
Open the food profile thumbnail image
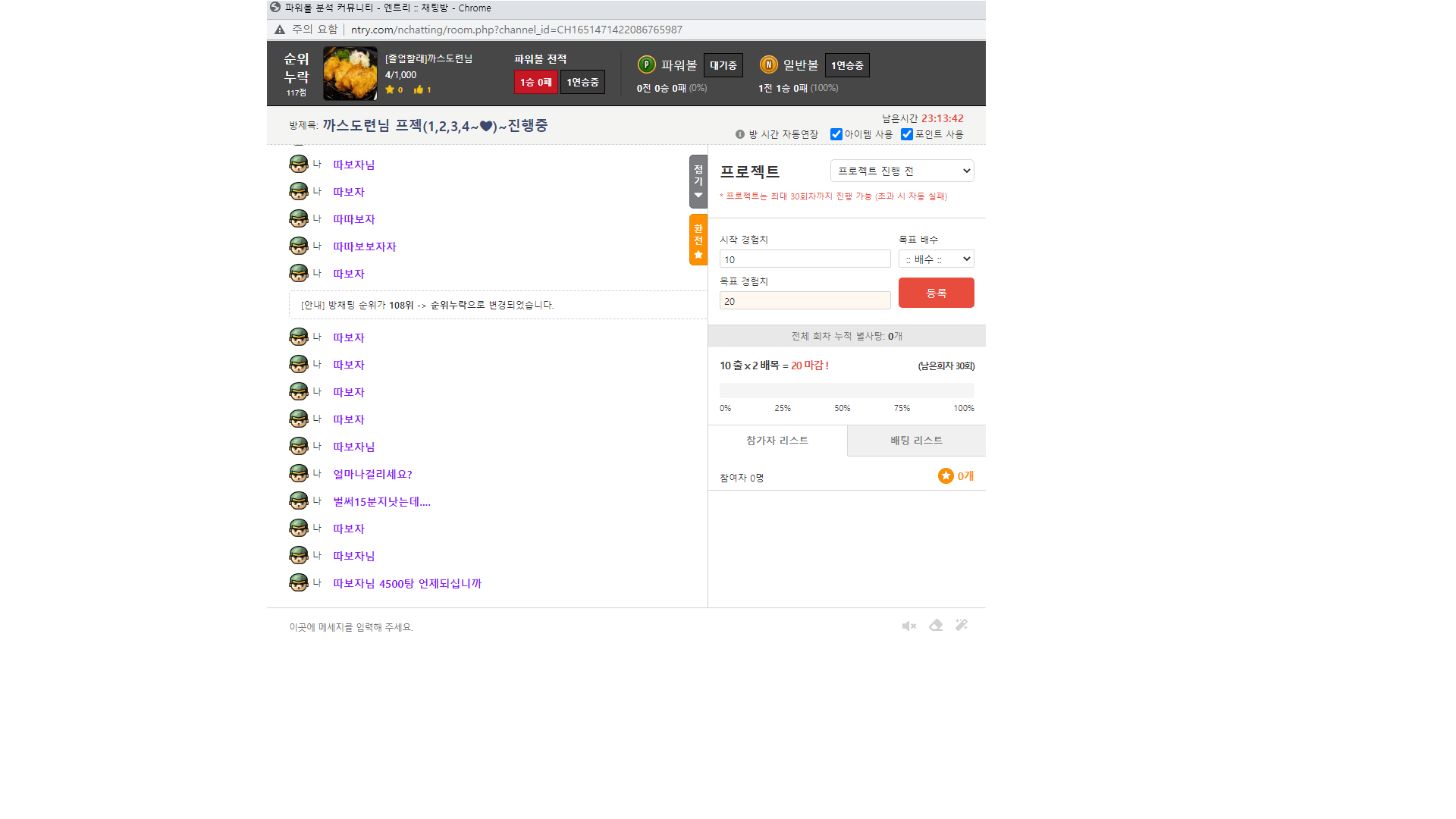[x=350, y=74]
